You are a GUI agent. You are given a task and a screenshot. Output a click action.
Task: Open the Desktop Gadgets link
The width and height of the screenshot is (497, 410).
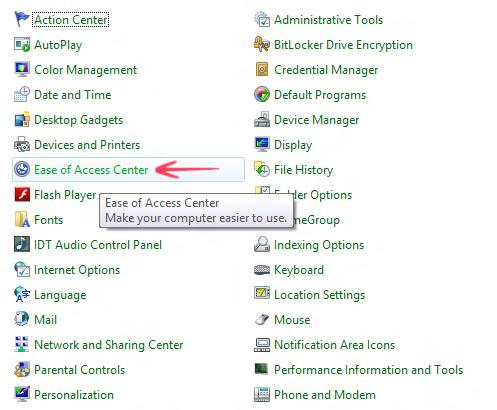point(79,120)
